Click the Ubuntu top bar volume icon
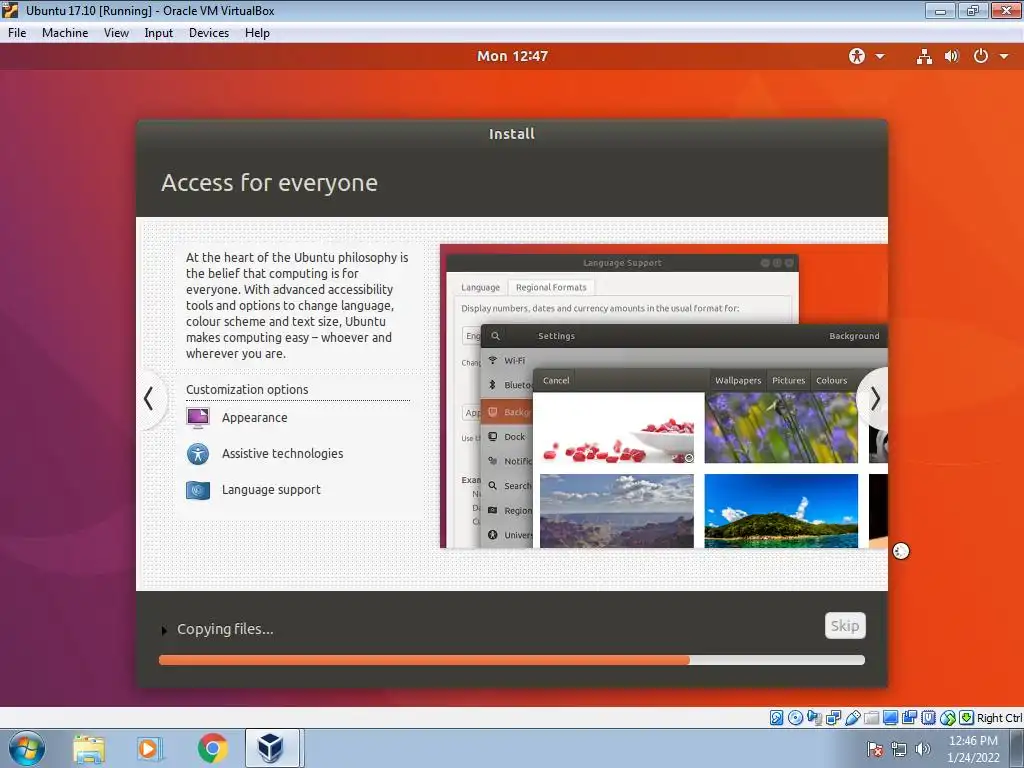Screen dimensions: 1024x768 click(952, 56)
